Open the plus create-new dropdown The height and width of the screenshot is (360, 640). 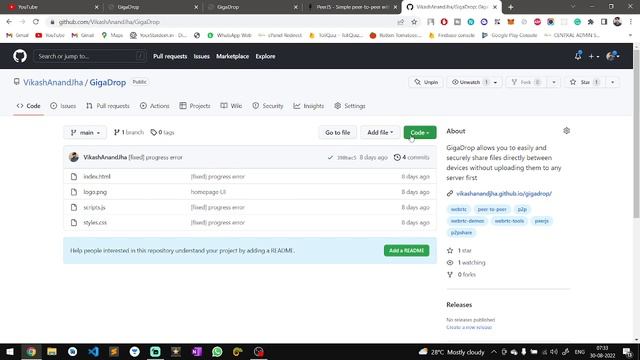click(593, 56)
